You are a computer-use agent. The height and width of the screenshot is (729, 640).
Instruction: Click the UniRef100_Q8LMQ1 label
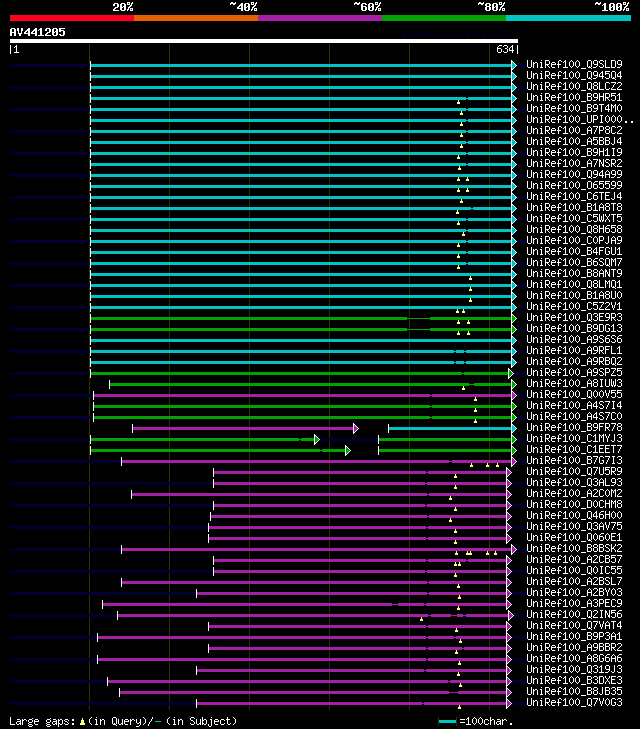tap(574, 285)
